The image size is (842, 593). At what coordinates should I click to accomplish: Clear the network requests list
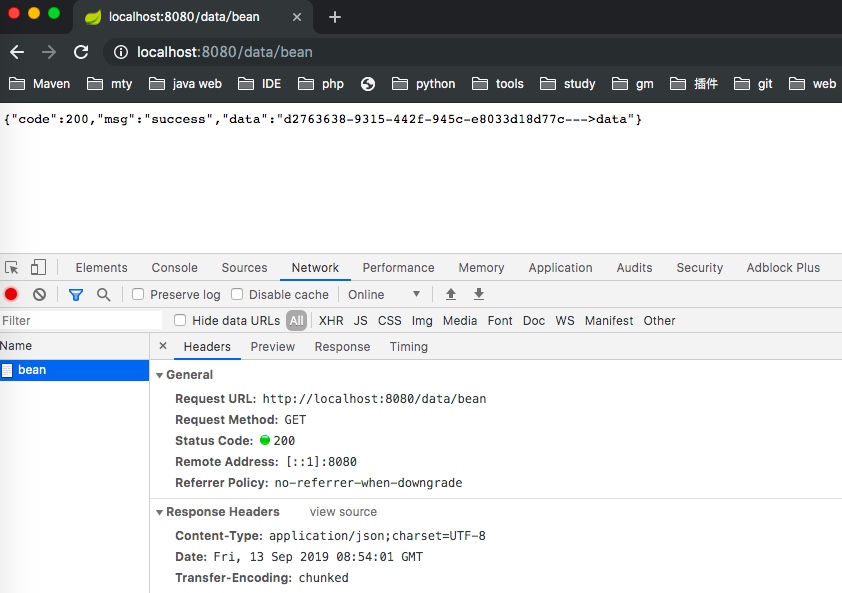(x=38, y=294)
